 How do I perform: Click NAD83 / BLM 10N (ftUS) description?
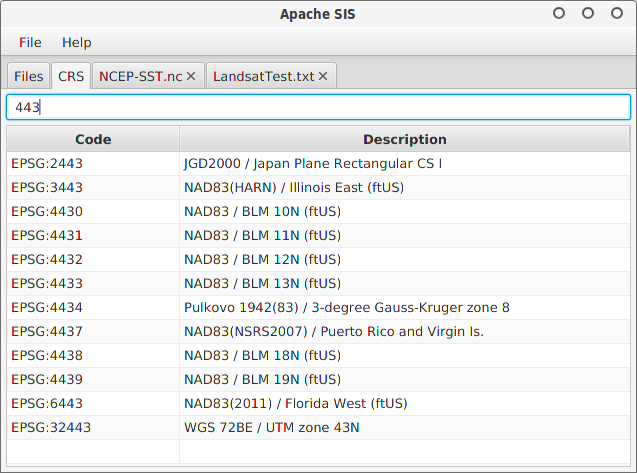(x=262, y=211)
